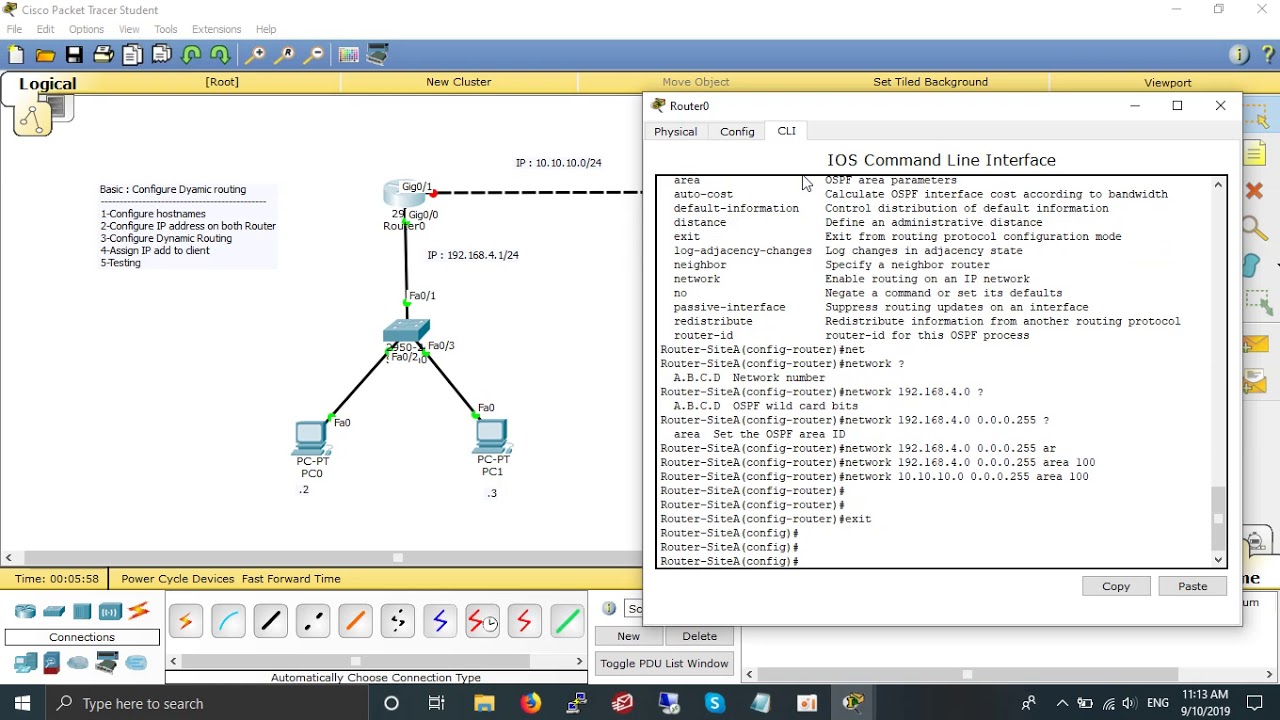Click Power Cycle Devices
Viewport: 1280px width, 720px height.
177,579
